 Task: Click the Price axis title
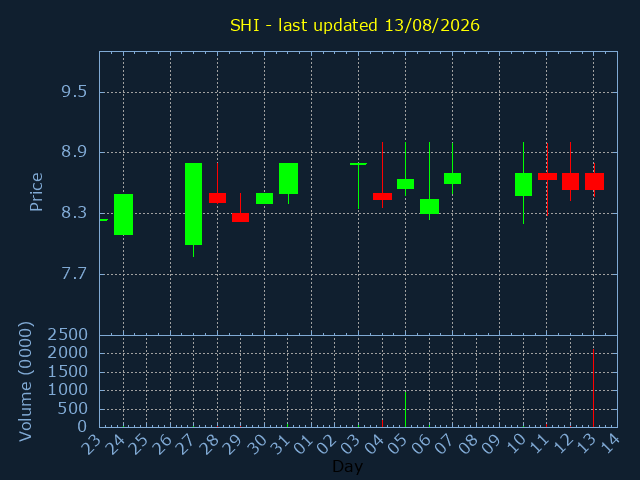click(36, 192)
